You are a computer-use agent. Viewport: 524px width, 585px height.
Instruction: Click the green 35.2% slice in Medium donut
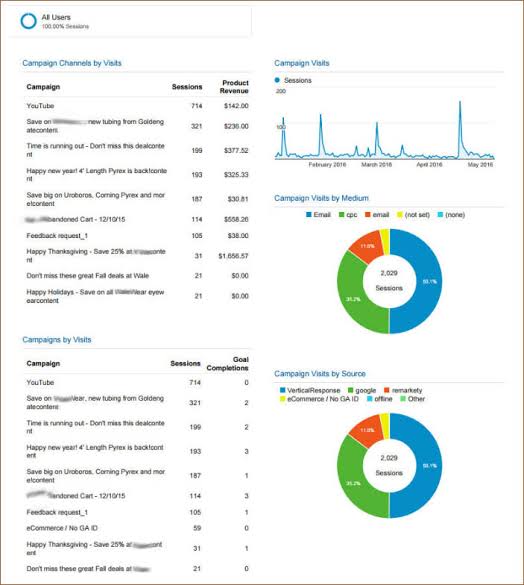(x=353, y=298)
